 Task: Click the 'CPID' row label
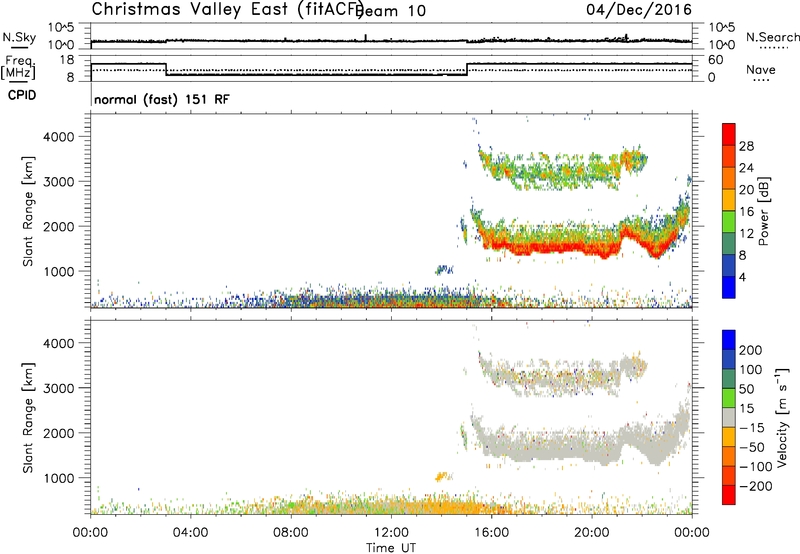tap(22, 95)
